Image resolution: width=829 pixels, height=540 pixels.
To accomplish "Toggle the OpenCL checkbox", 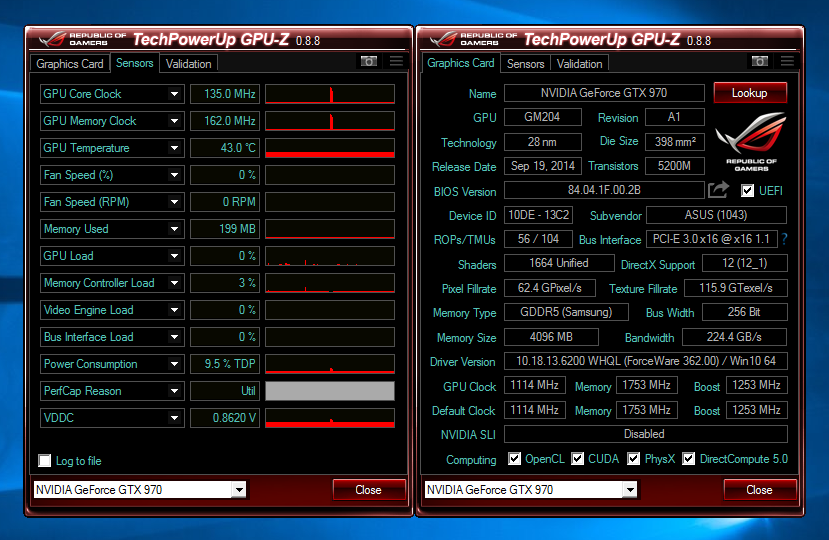I will [514, 459].
